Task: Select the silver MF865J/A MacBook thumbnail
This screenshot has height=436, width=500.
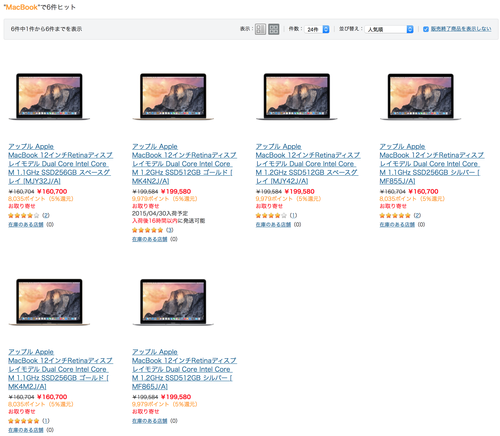Action: point(173,302)
